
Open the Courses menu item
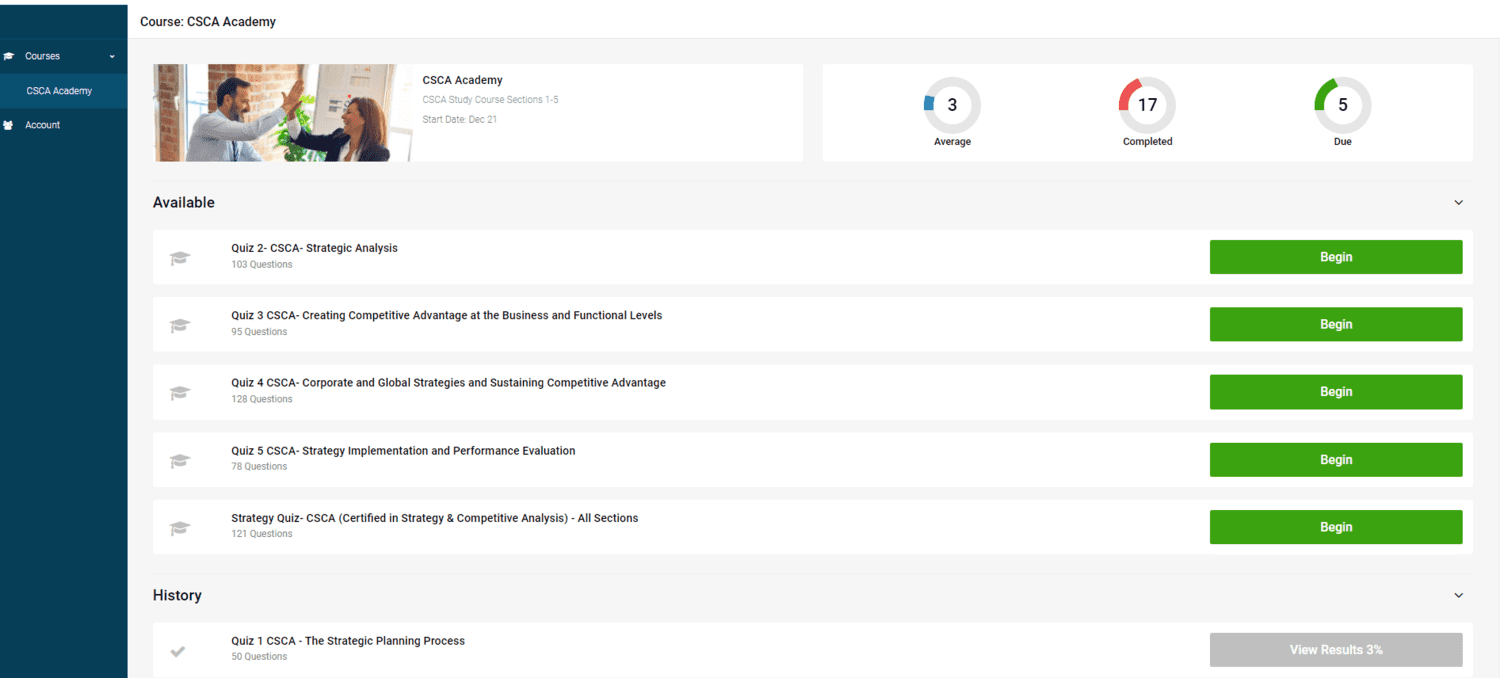64,56
